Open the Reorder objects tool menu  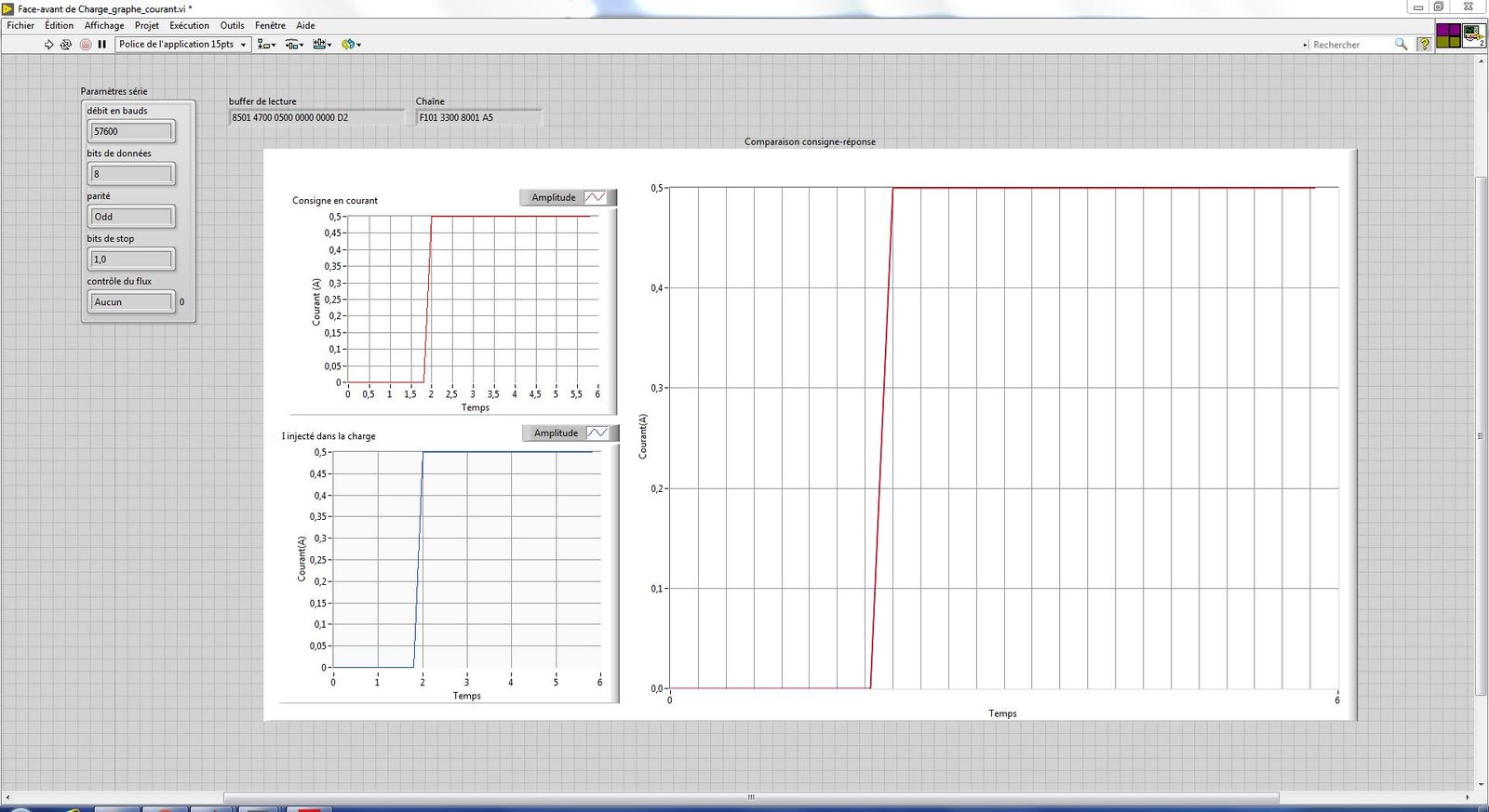351,45
